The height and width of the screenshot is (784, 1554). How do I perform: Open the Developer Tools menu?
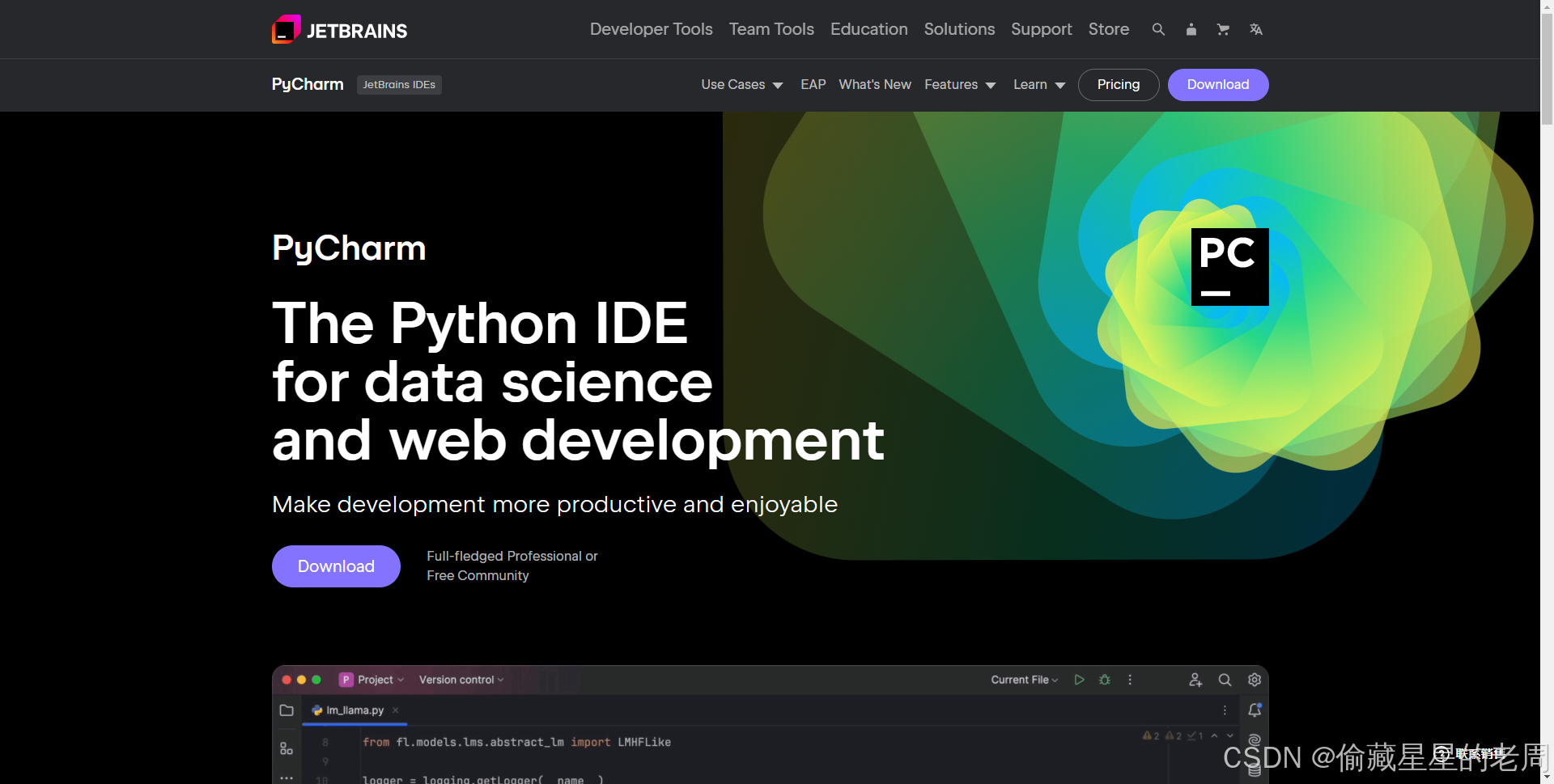(651, 29)
